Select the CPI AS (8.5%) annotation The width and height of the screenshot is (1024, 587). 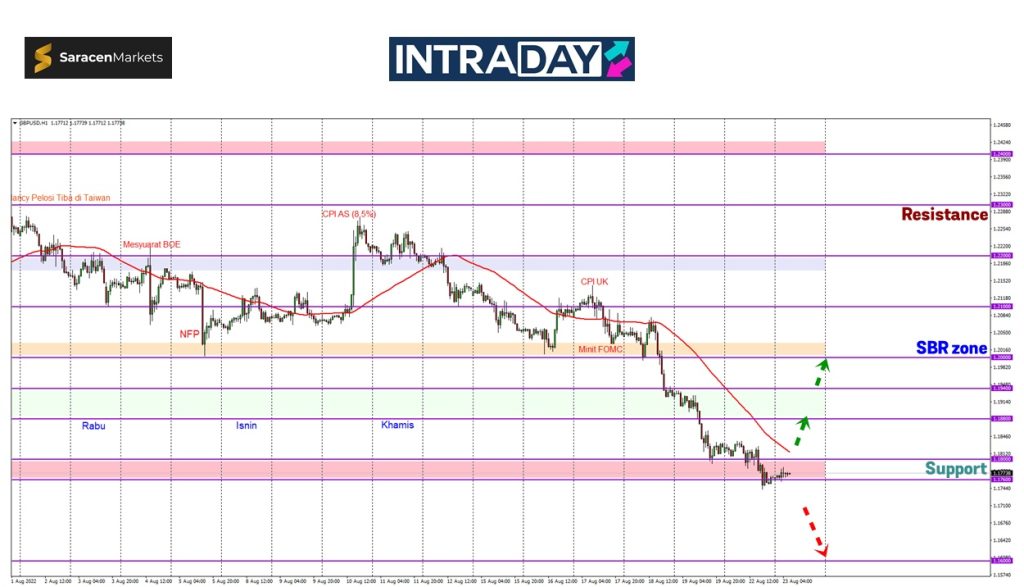click(349, 214)
